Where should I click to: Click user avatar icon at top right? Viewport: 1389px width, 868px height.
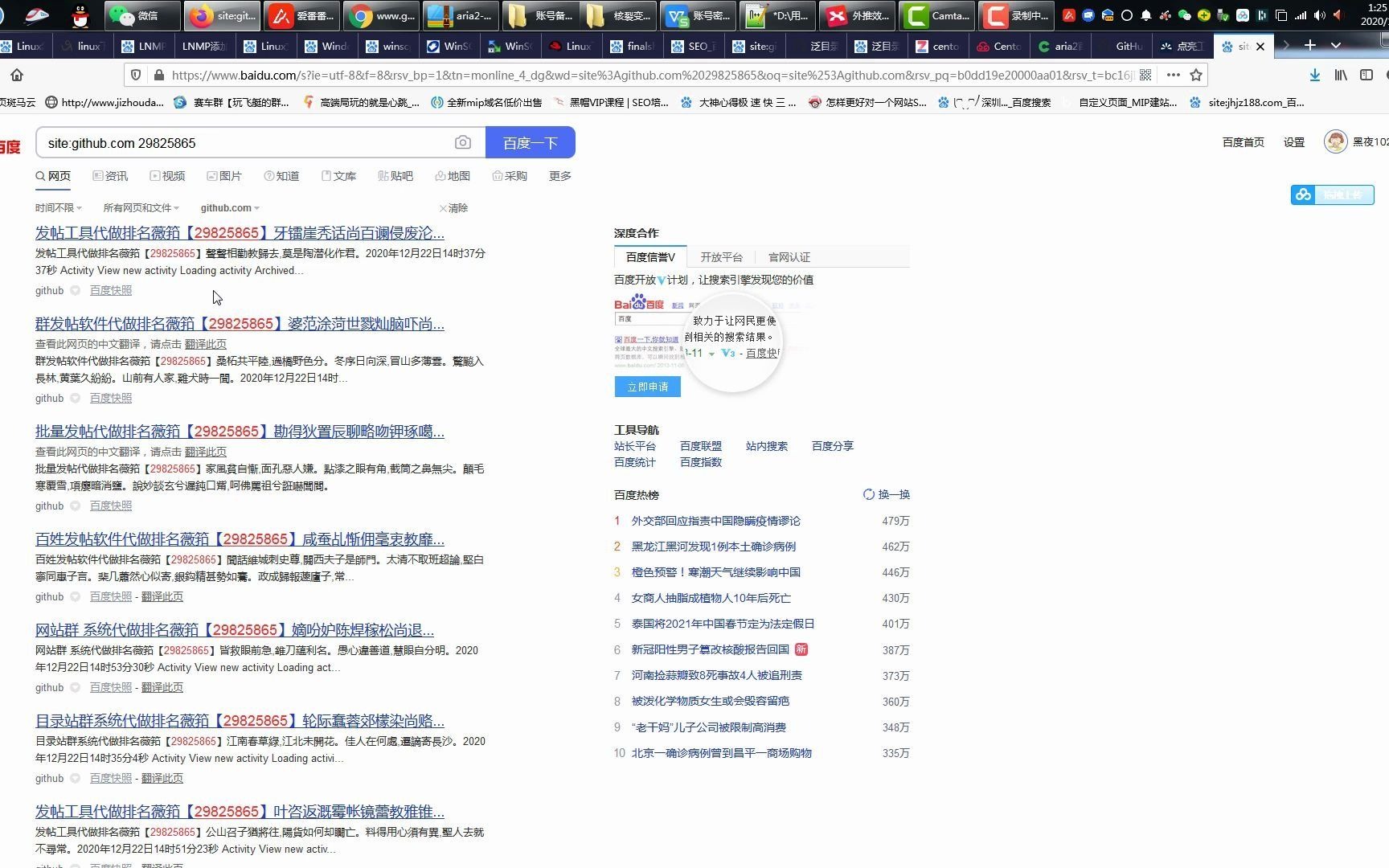coord(1335,141)
